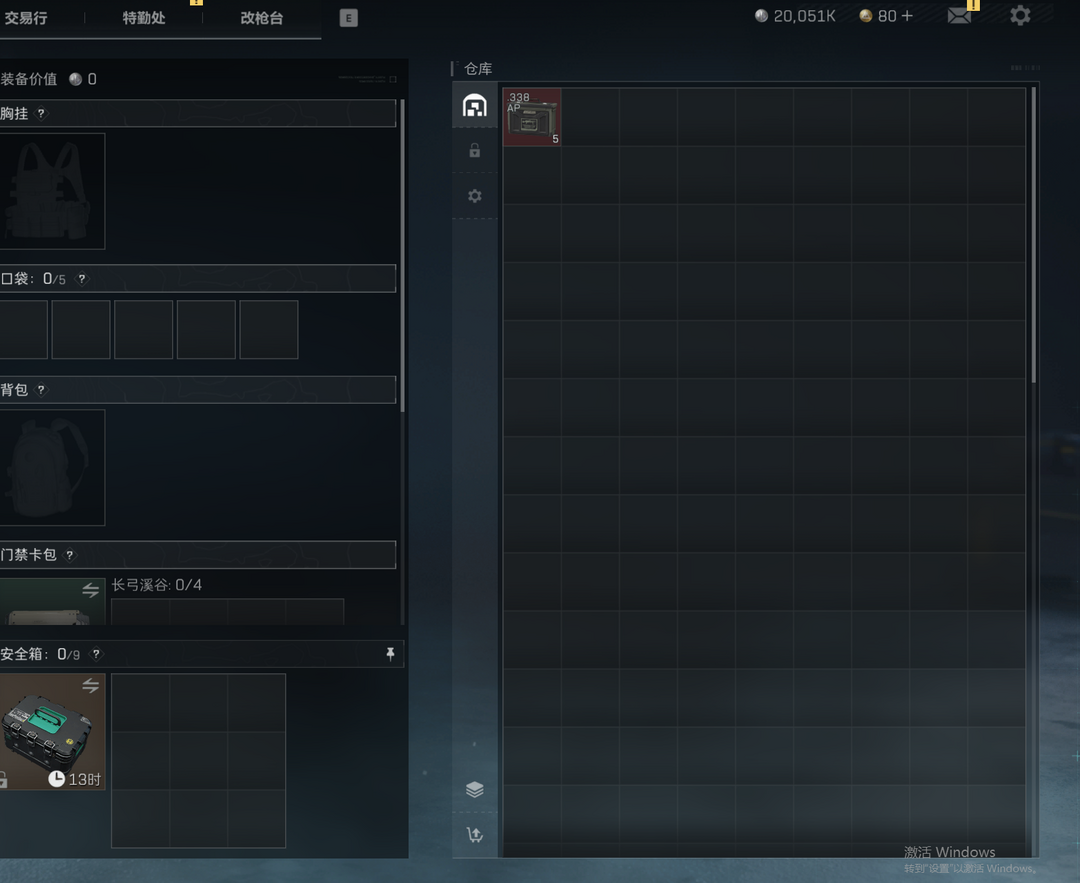1080x883 pixels.
Task: Go to the 改枪台 tab
Action: coord(262,18)
